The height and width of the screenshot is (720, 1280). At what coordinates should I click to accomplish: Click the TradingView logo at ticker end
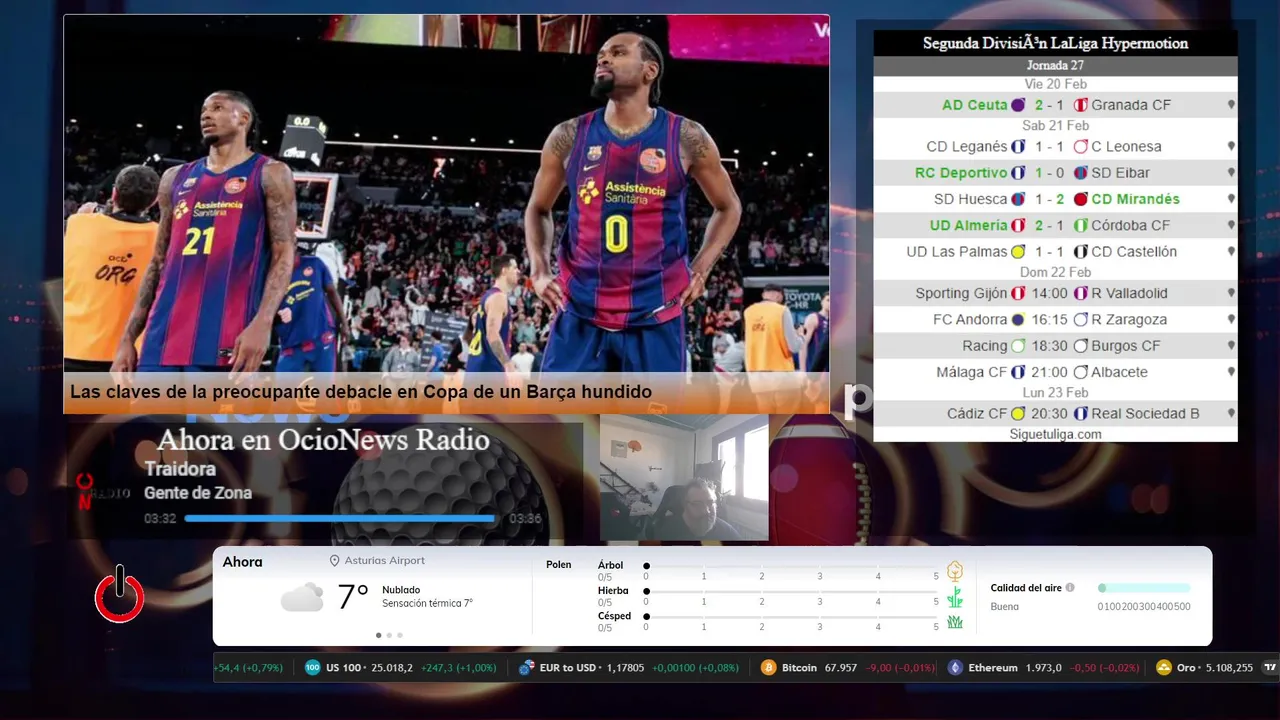pyautogui.click(x=1270, y=668)
